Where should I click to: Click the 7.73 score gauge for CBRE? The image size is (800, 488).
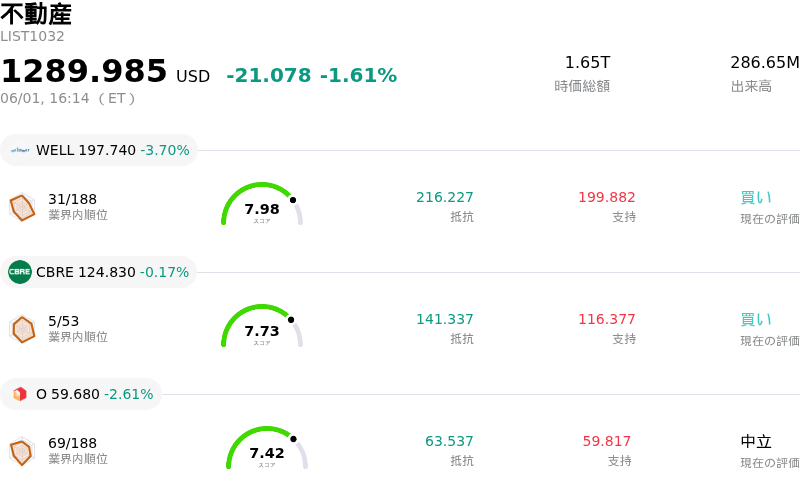pyautogui.click(x=262, y=326)
